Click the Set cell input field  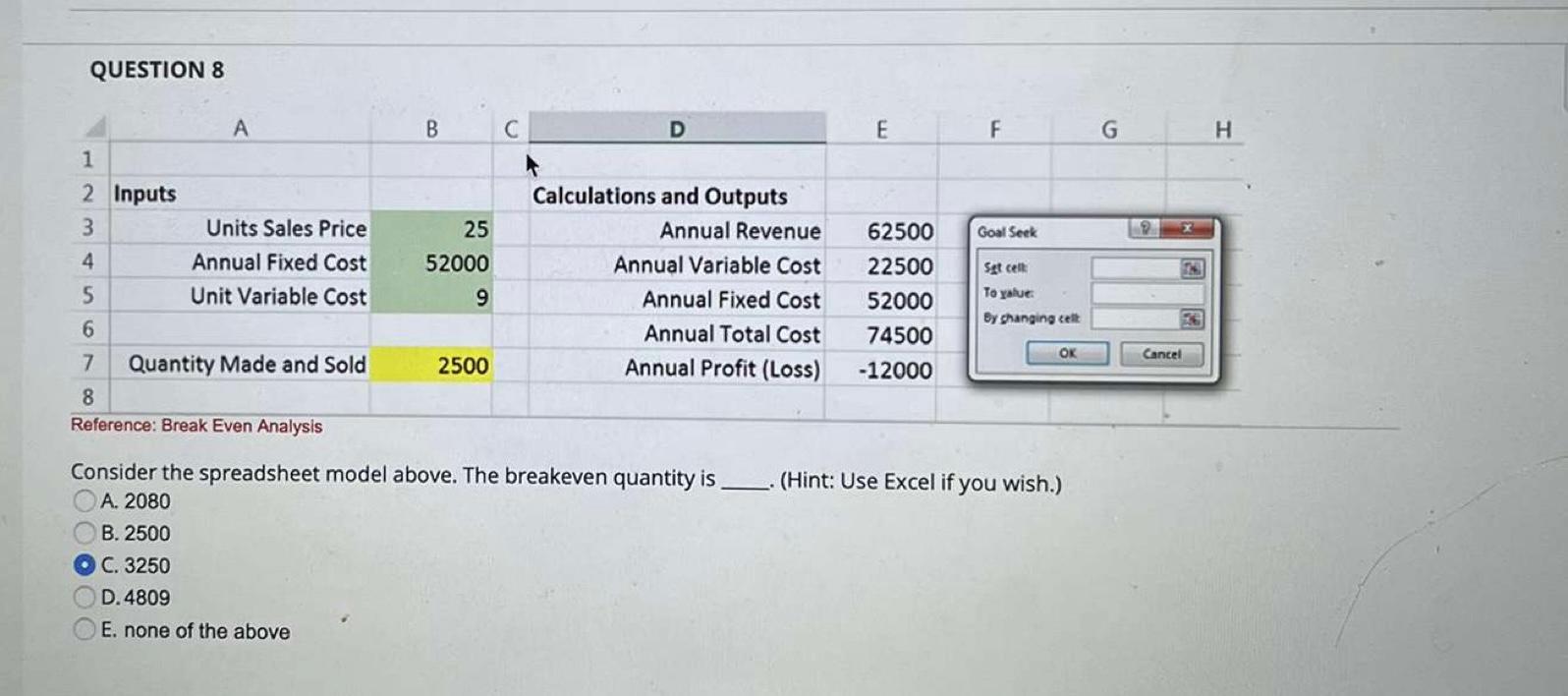point(1136,268)
